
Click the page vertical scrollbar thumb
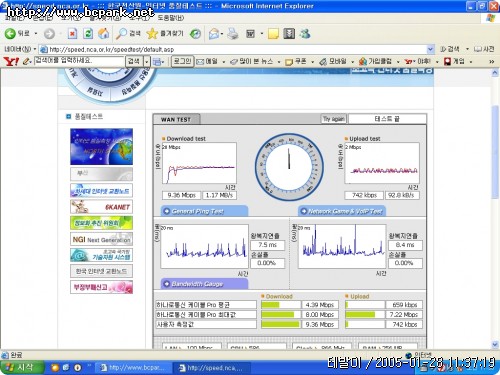pyautogui.click(x=495, y=152)
